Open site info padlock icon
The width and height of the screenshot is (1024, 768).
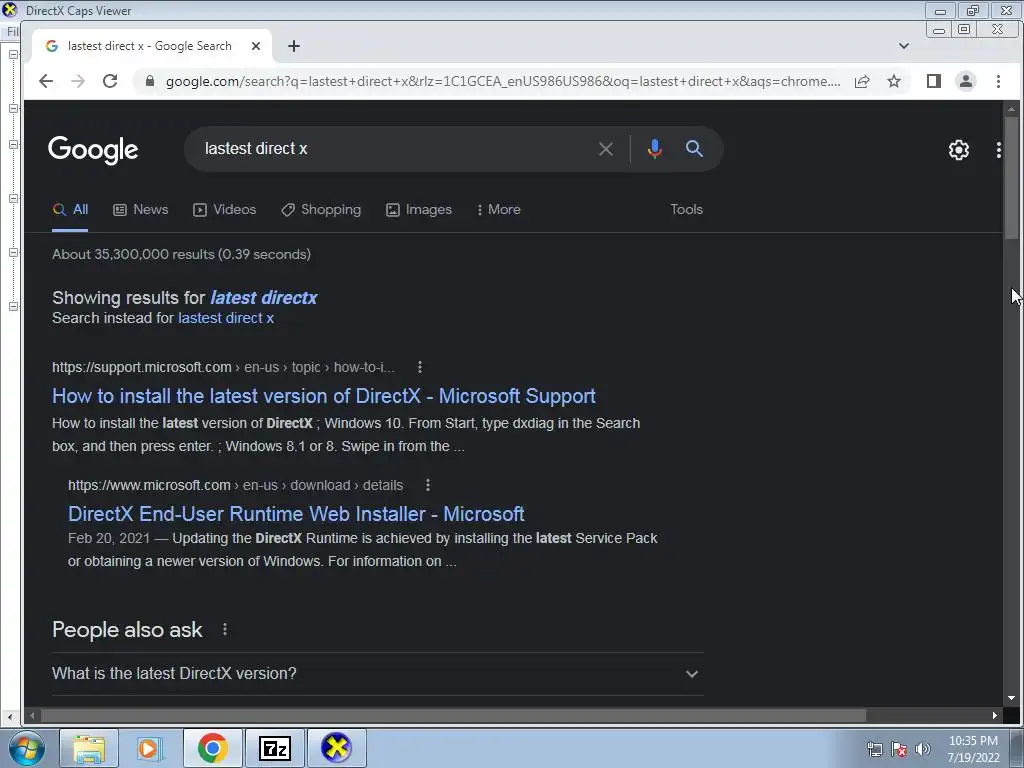[150, 81]
